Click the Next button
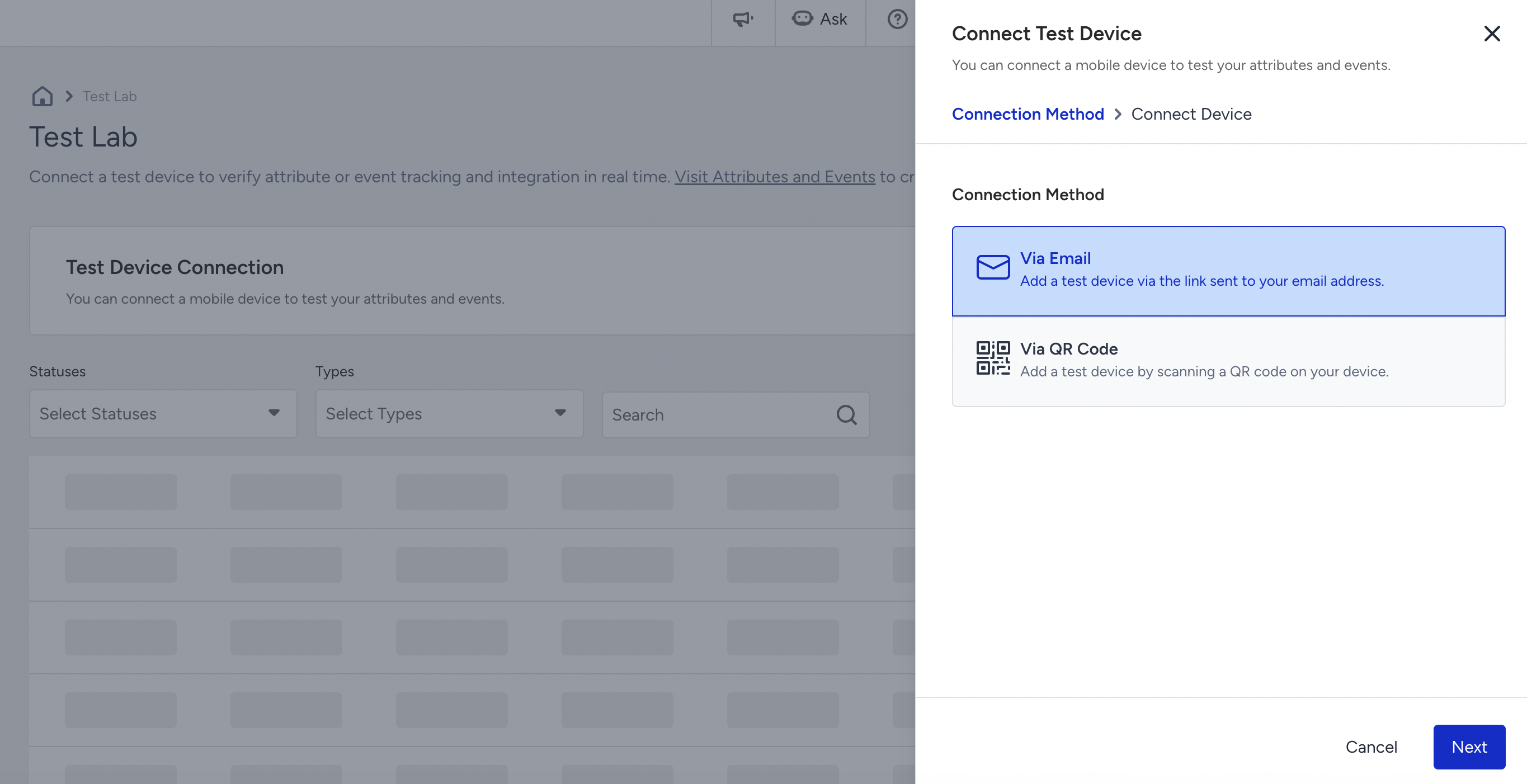The width and height of the screenshot is (1527, 784). [1469, 747]
